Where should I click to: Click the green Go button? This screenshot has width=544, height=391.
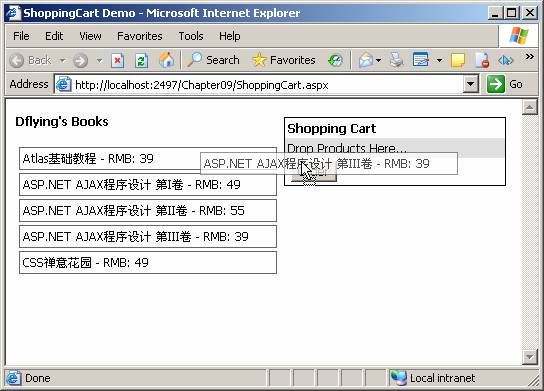click(505, 84)
